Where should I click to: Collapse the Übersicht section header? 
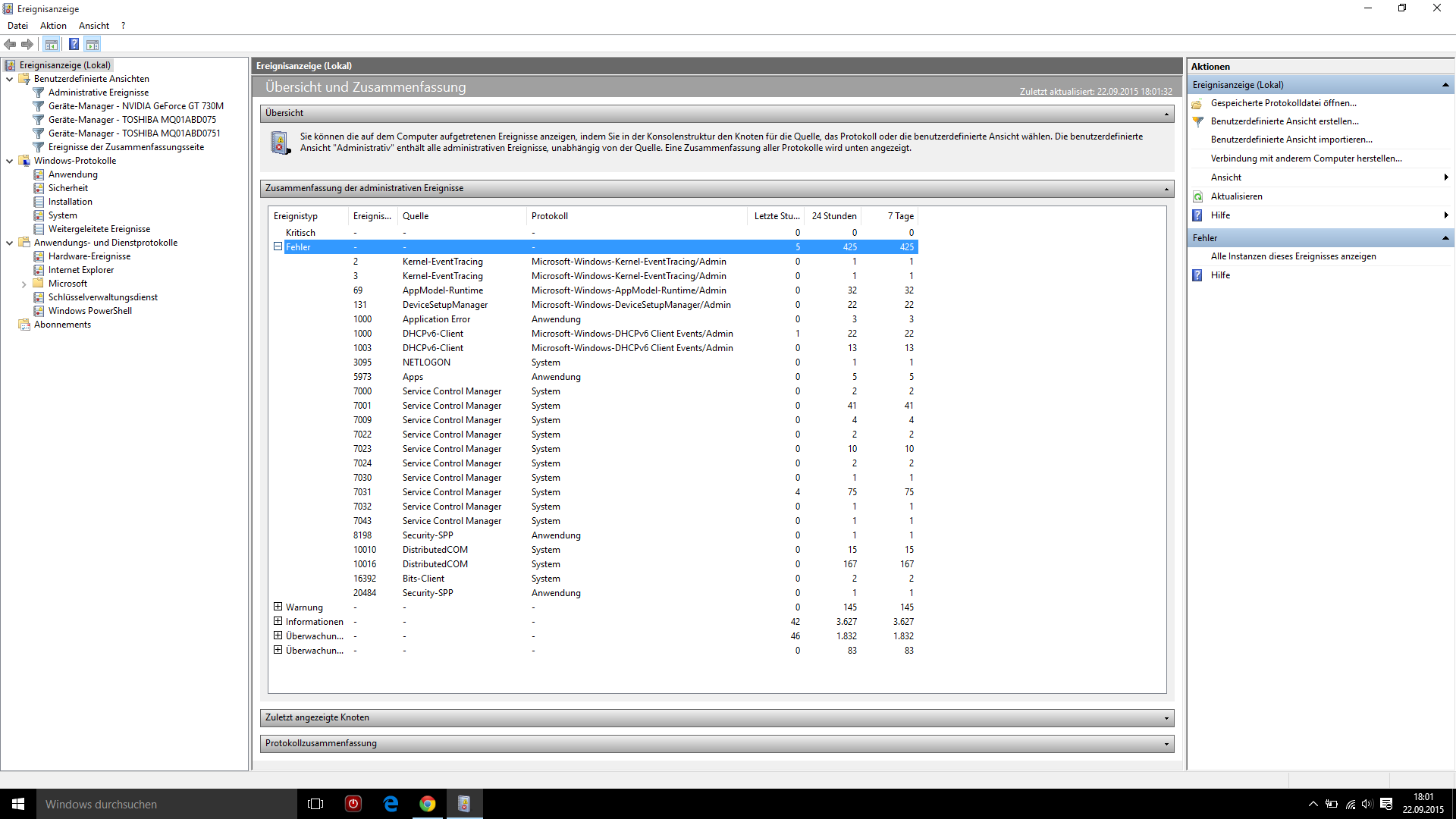pos(1166,114)
